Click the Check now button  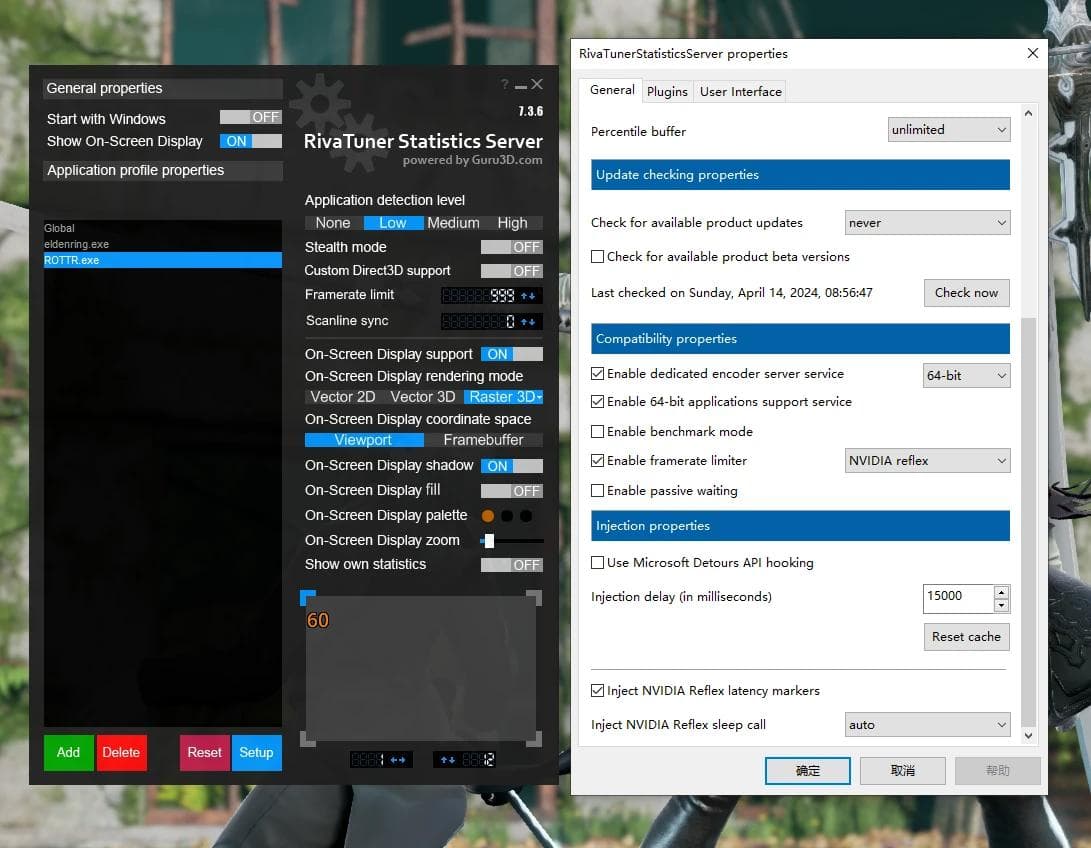pos(966,293)
